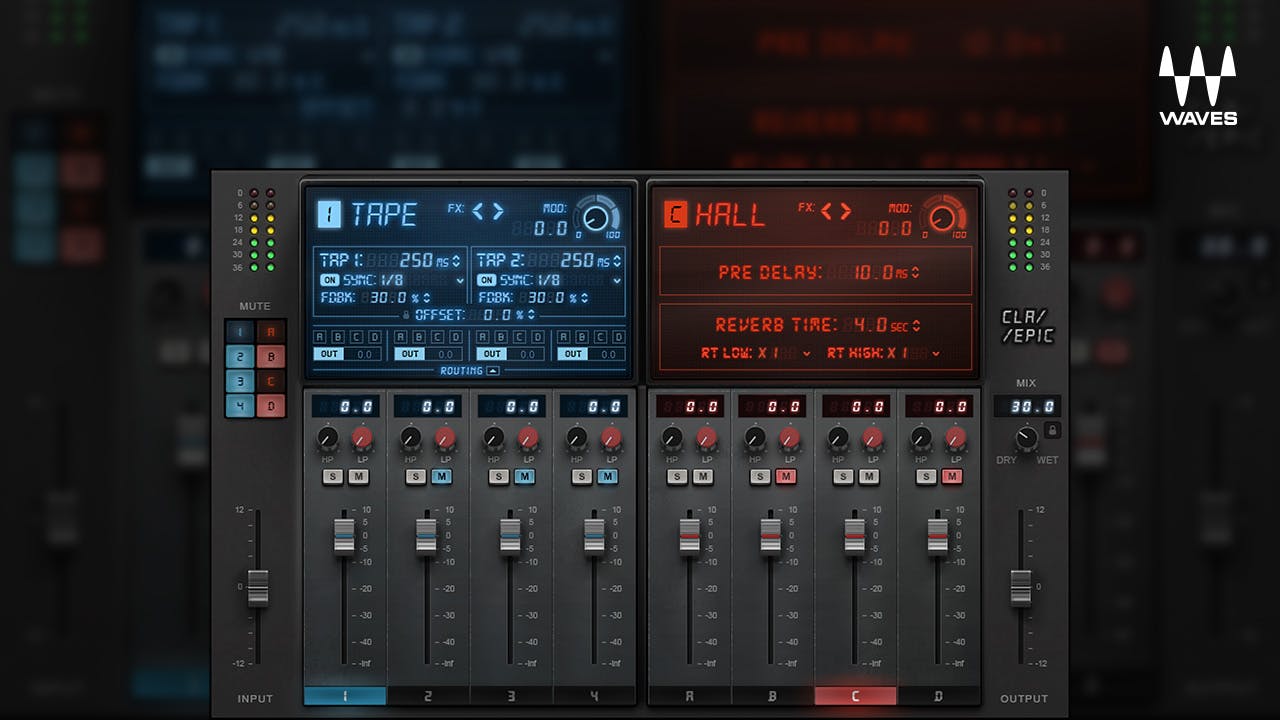Click the channel C level display 0.0
1280x720 pixels.
pos(856,406)
